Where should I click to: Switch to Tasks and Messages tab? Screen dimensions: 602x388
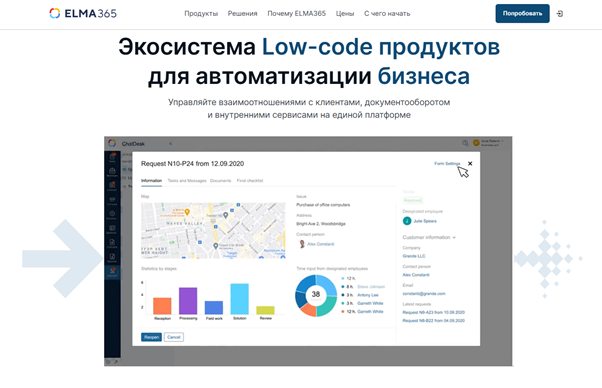187,180
